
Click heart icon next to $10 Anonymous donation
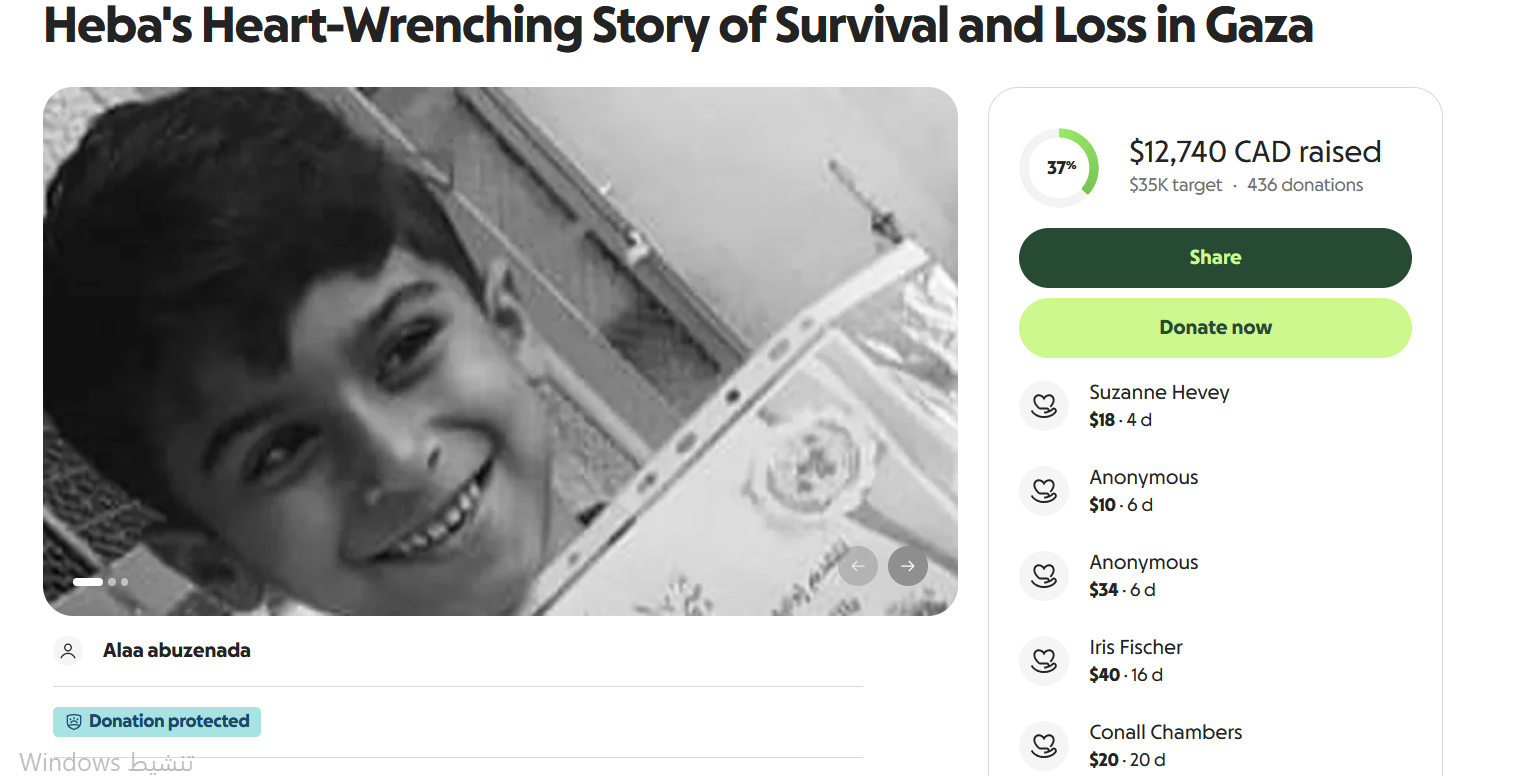(1044, 490)
